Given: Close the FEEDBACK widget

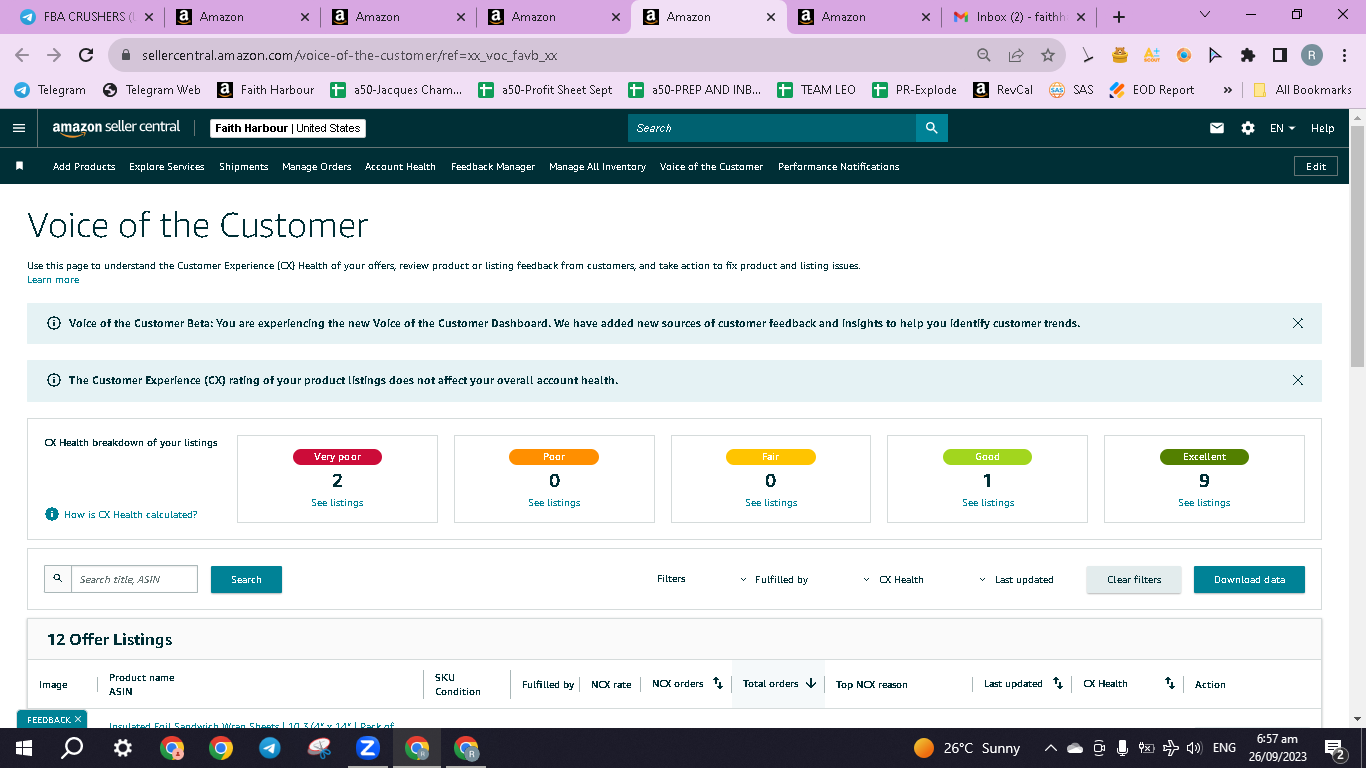Looking at the screenshot, I should (x=79, y=719).
